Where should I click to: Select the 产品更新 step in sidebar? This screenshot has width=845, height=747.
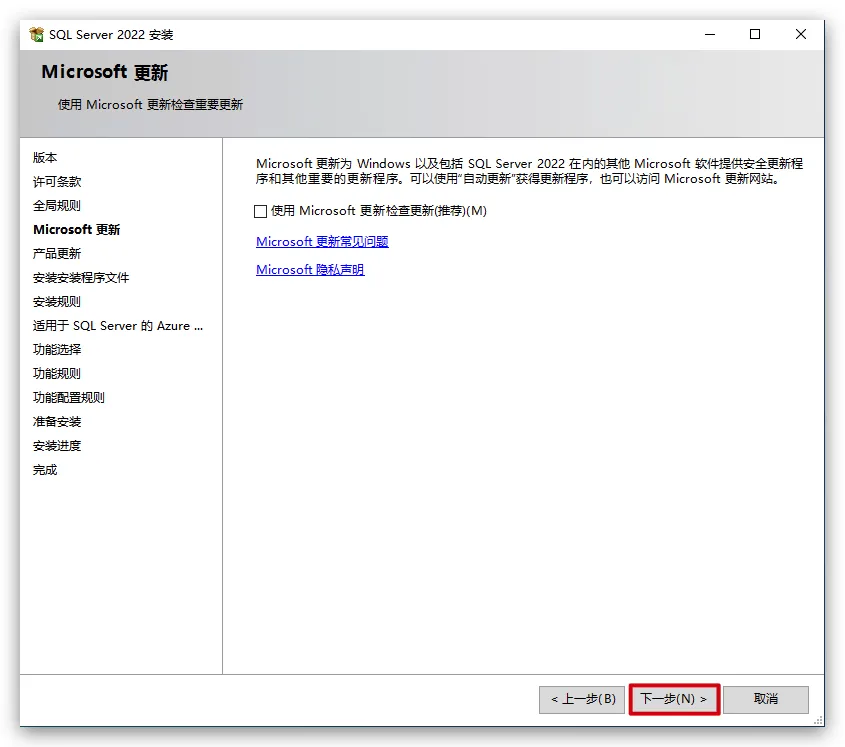coord(57,253)
